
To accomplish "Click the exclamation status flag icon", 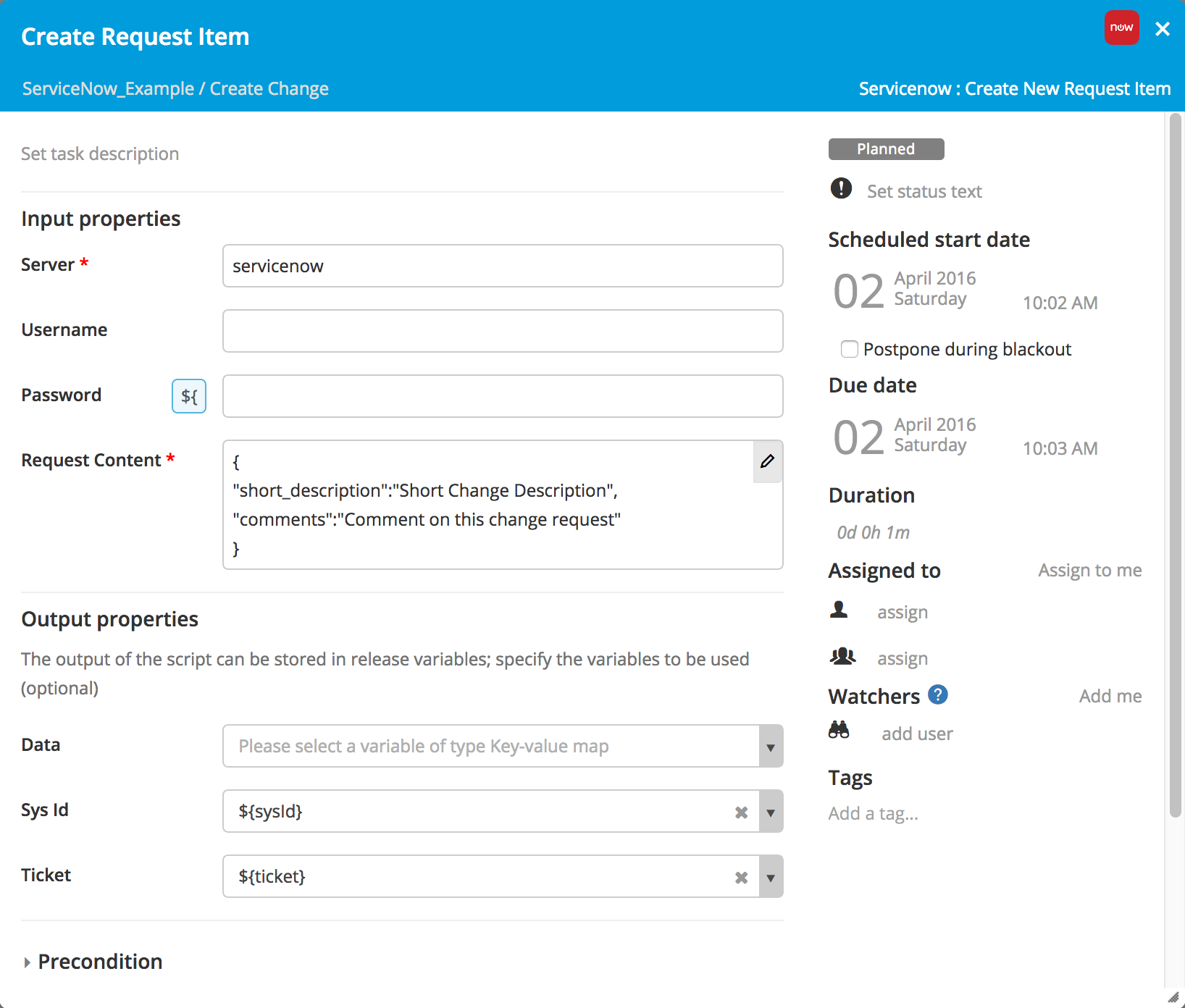I will click(841, 188).
